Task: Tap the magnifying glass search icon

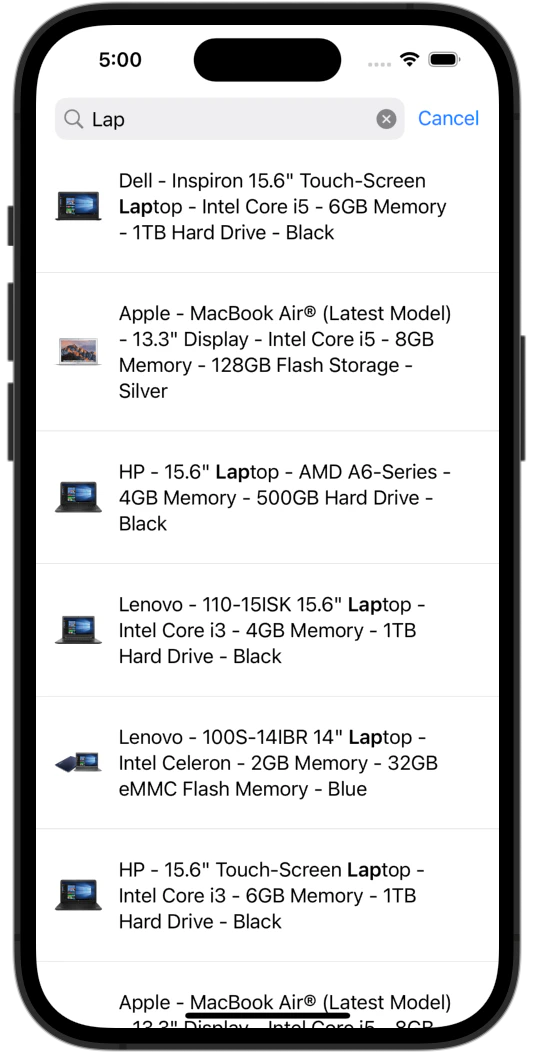Action: [x=73, y=119]
